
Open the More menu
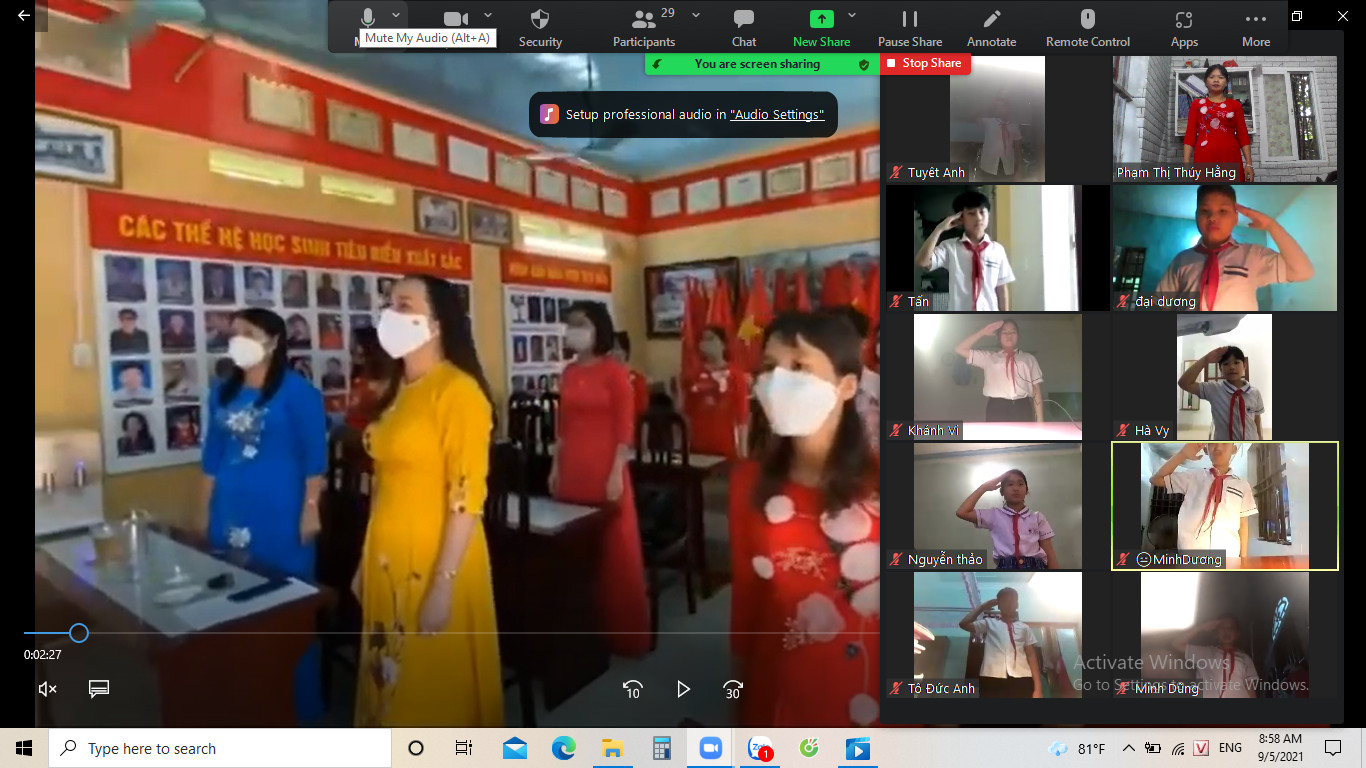[1255, 27]
